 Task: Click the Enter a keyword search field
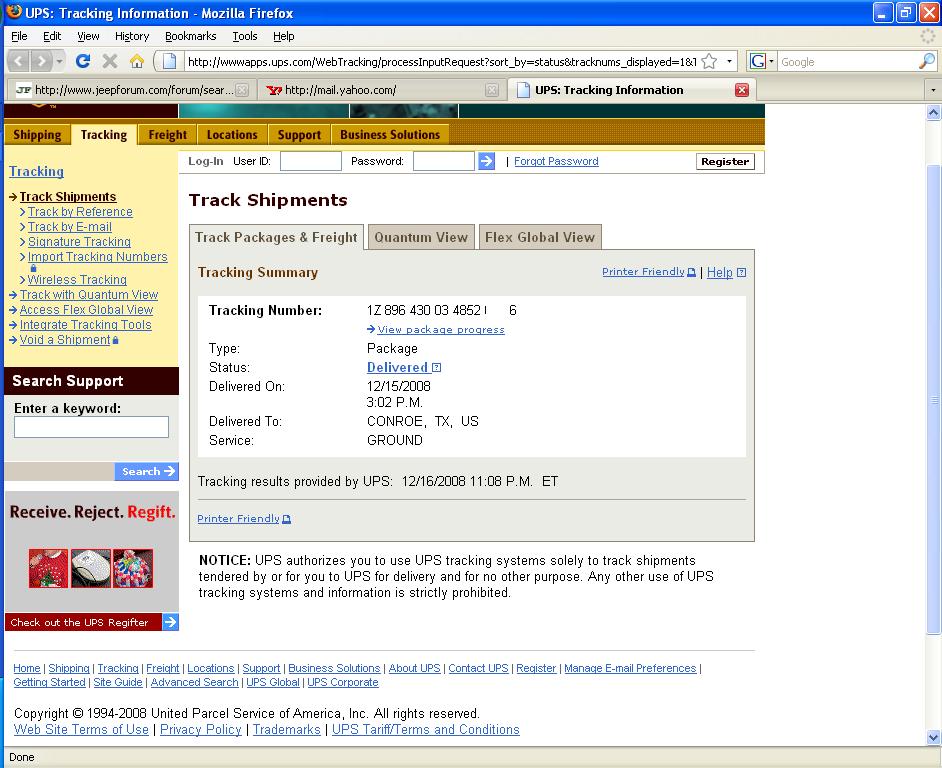click(x=91, y=427)
